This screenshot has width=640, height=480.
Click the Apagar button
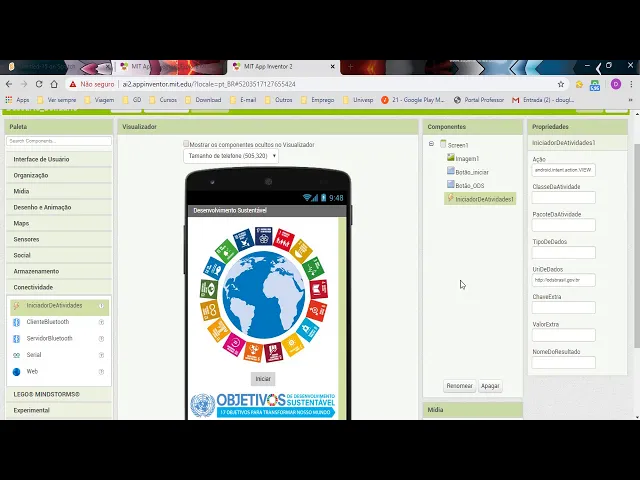[490, 386]
